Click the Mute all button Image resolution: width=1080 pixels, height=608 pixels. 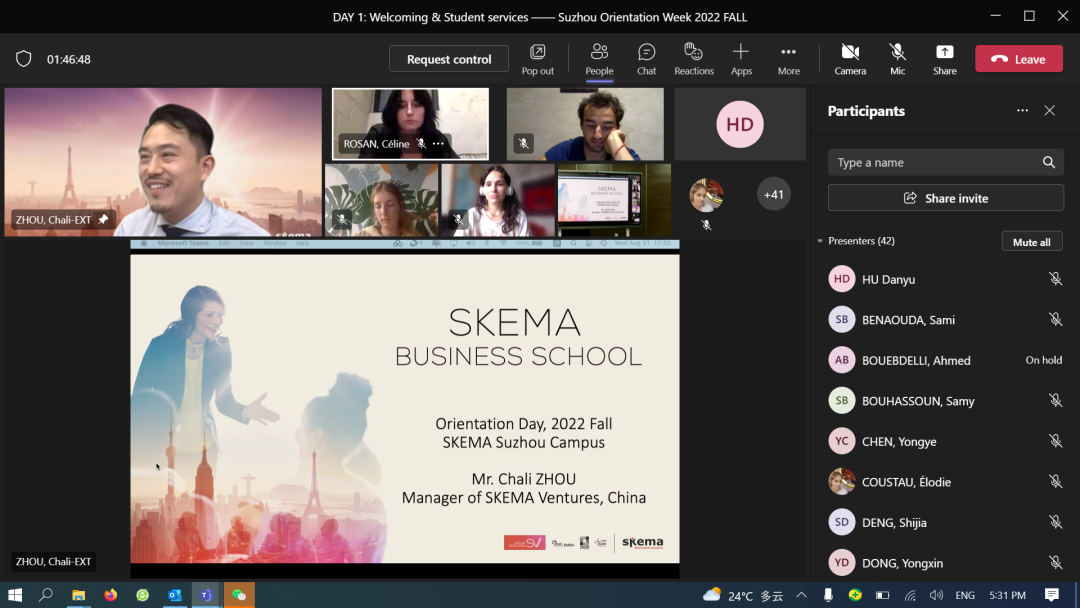click(x=1032, y=242)
